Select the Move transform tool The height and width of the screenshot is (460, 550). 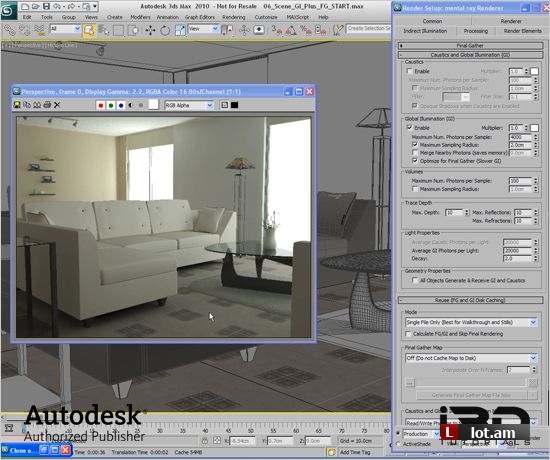(150, 31)
